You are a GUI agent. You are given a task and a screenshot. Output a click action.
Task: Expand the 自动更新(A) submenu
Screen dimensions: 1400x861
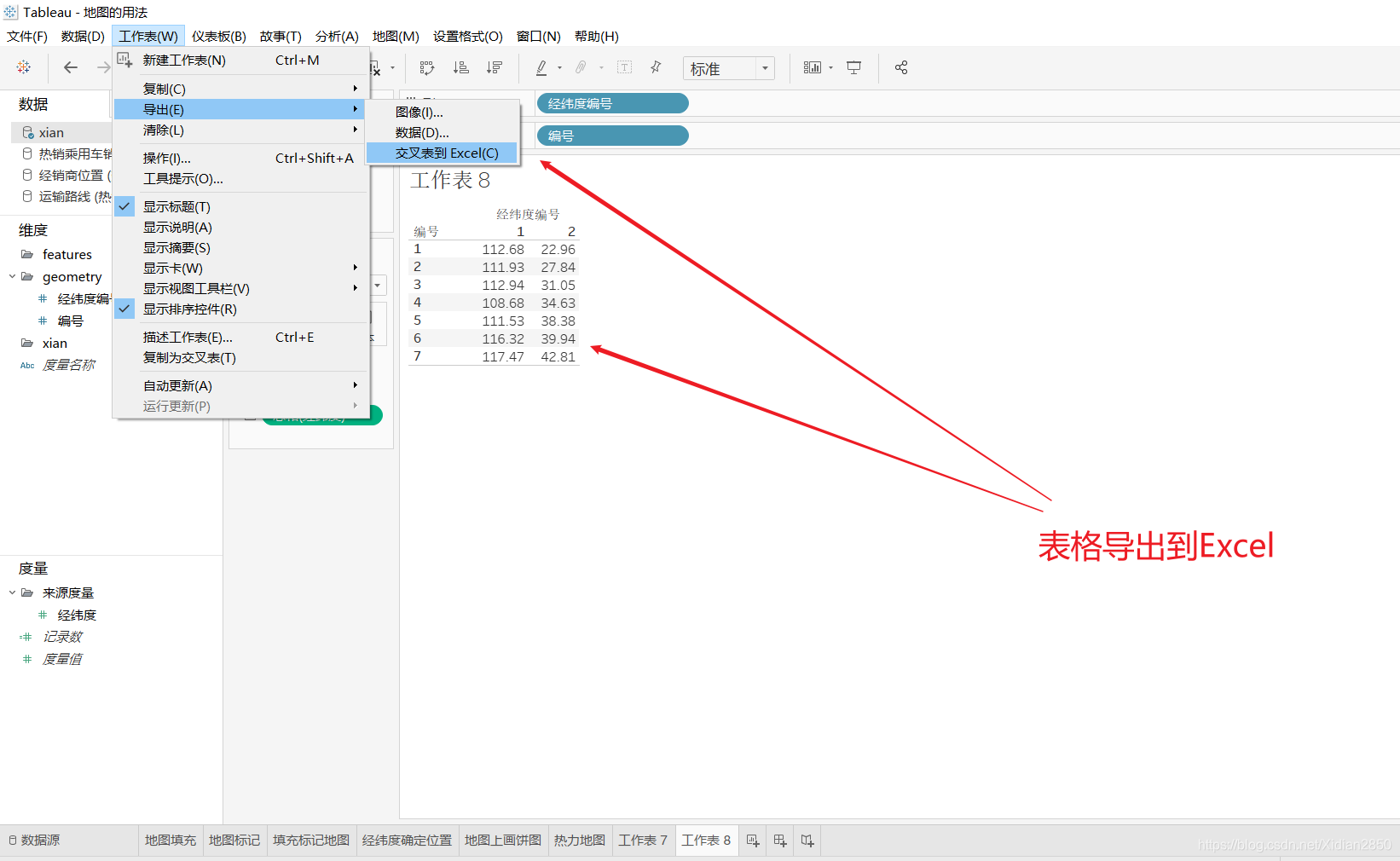tap(240, 385)
